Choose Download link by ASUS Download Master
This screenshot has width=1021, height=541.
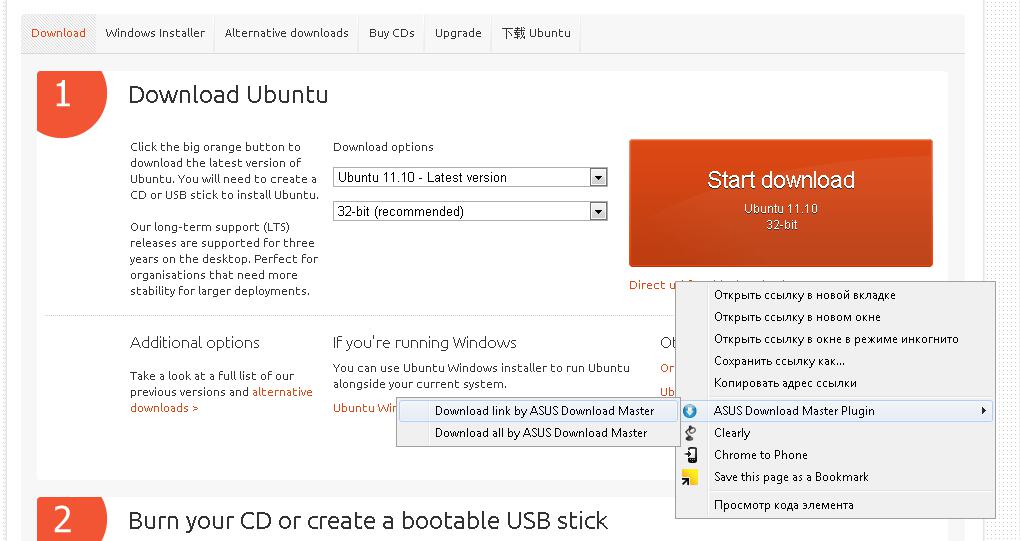click(x=538, y=411)
